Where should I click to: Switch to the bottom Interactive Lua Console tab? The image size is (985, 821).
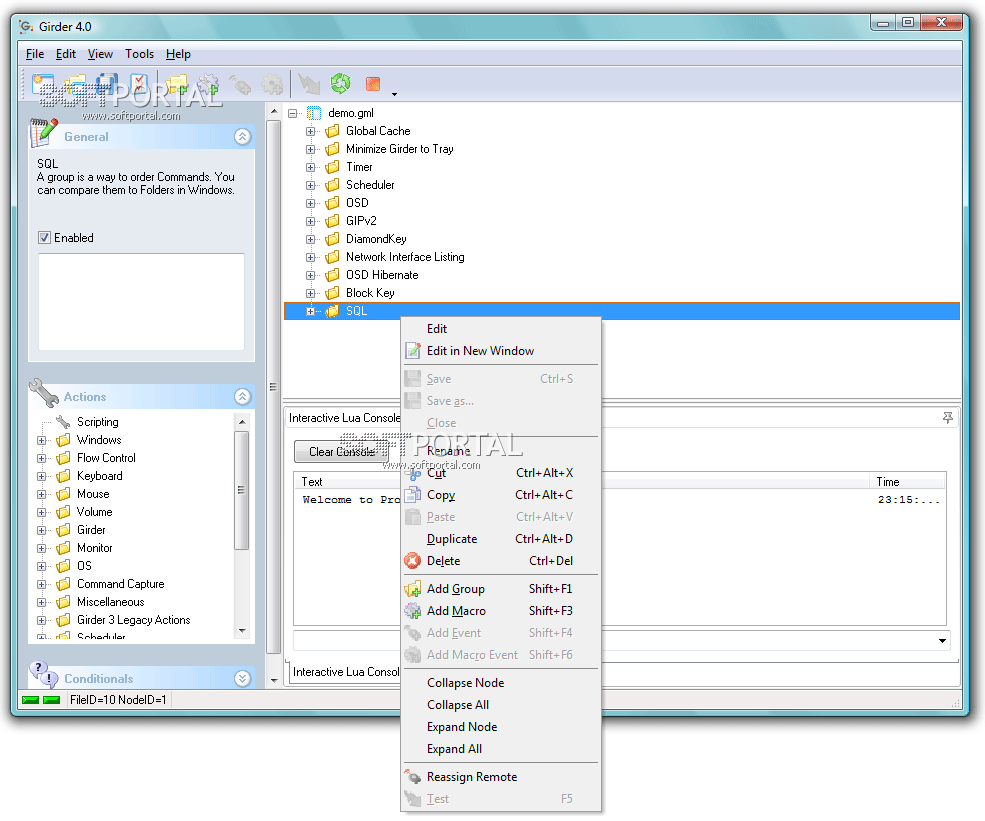(x=346, y=671)
